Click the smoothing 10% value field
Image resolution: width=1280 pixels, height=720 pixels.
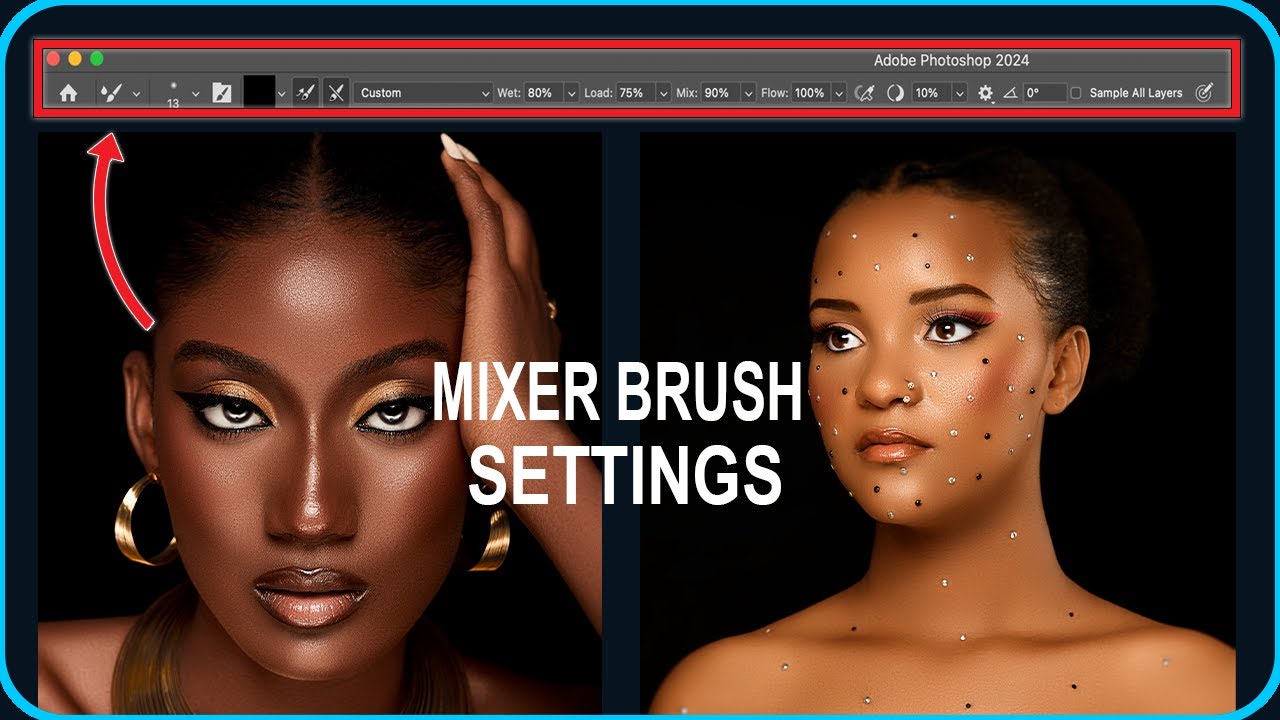pos(930,93)
